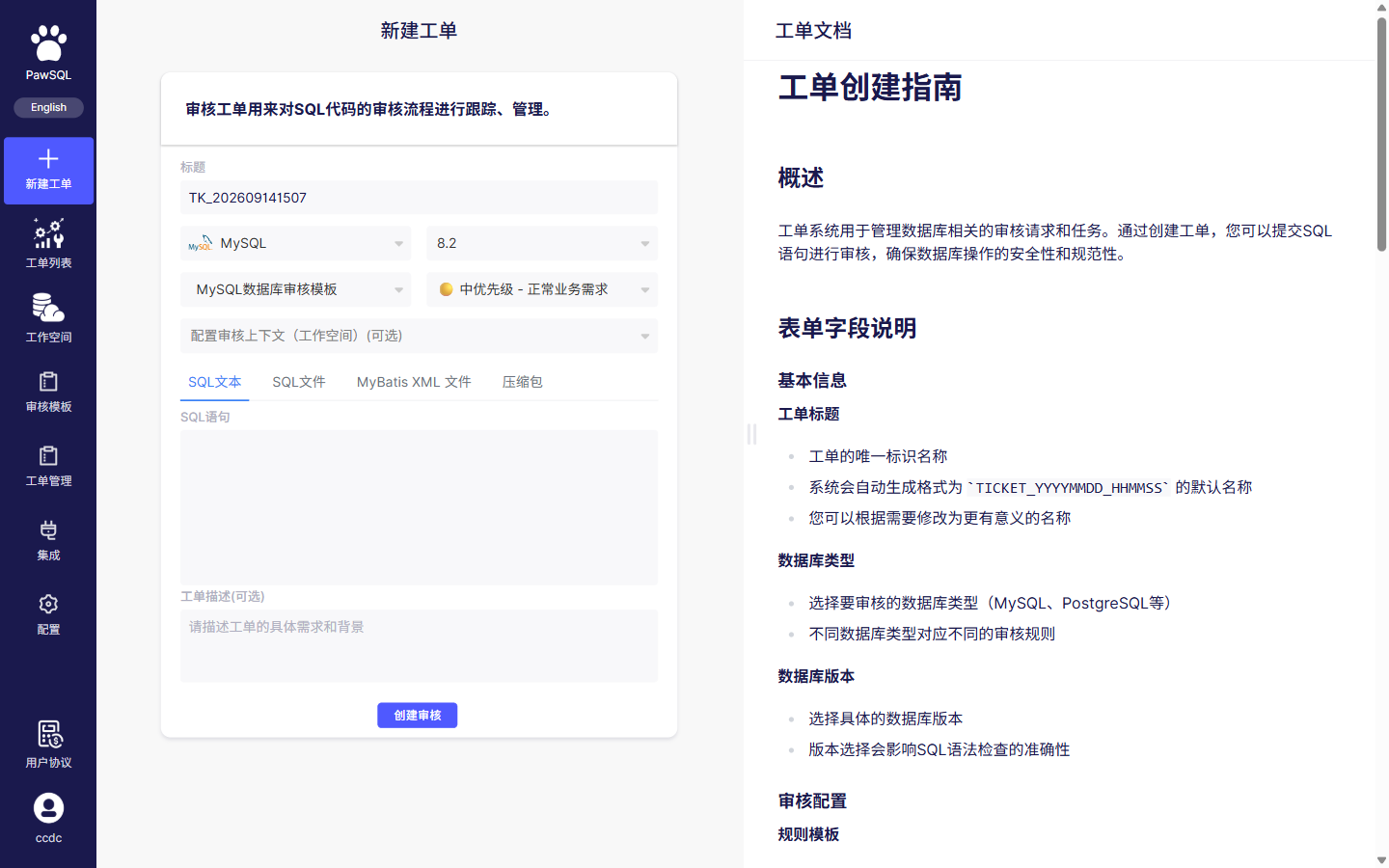Click the PawSQL paw logo
Image resolution: width=1389 pixels, height=868 pixels.
[48, 43]
